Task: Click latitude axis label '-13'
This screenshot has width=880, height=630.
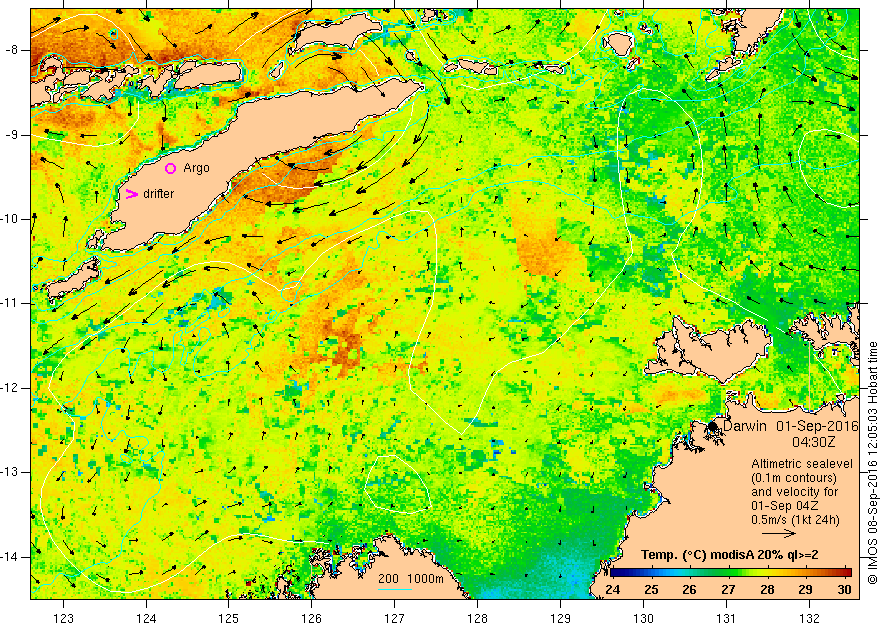Action: click(x=10, y=472)
